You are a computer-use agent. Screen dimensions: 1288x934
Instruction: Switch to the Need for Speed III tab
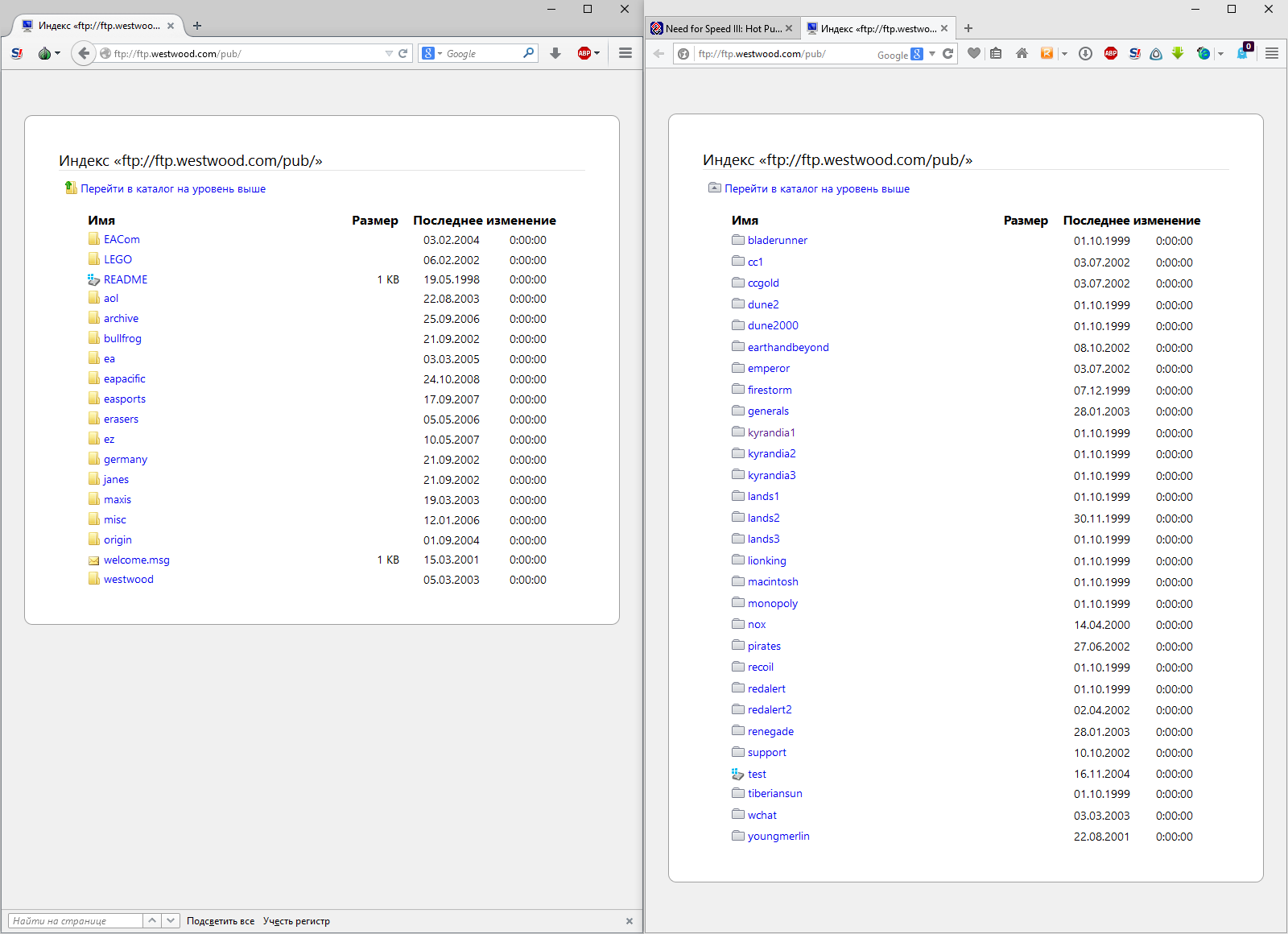click(x=722, y=28)
